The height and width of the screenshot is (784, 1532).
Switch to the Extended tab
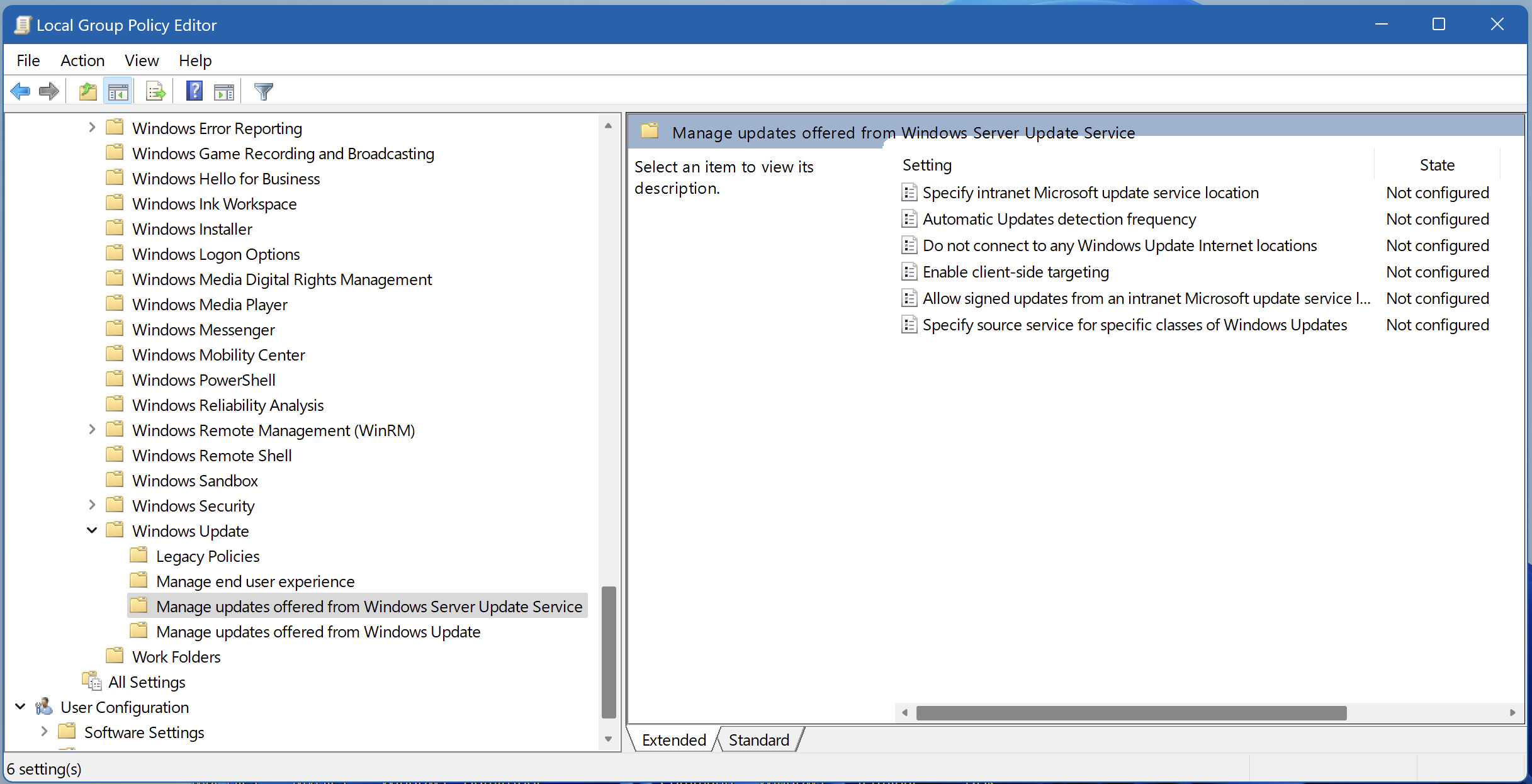(674, 740)
